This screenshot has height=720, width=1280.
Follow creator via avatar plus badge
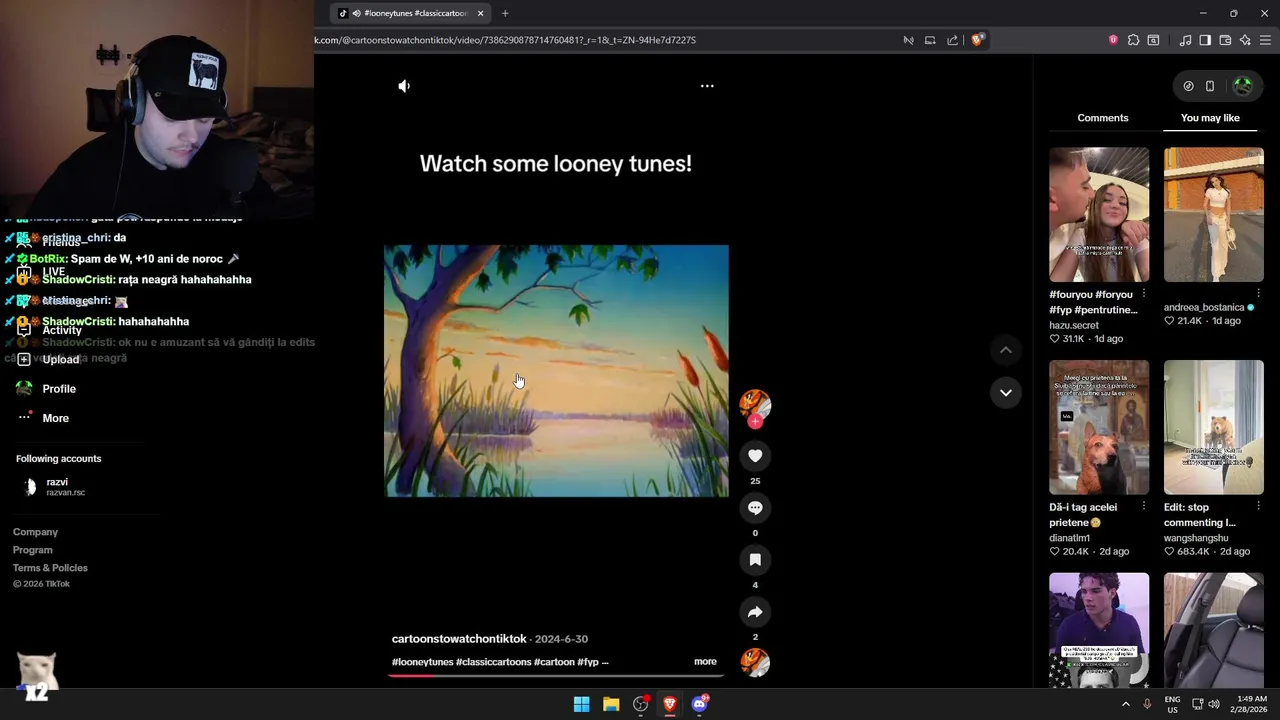755,422
